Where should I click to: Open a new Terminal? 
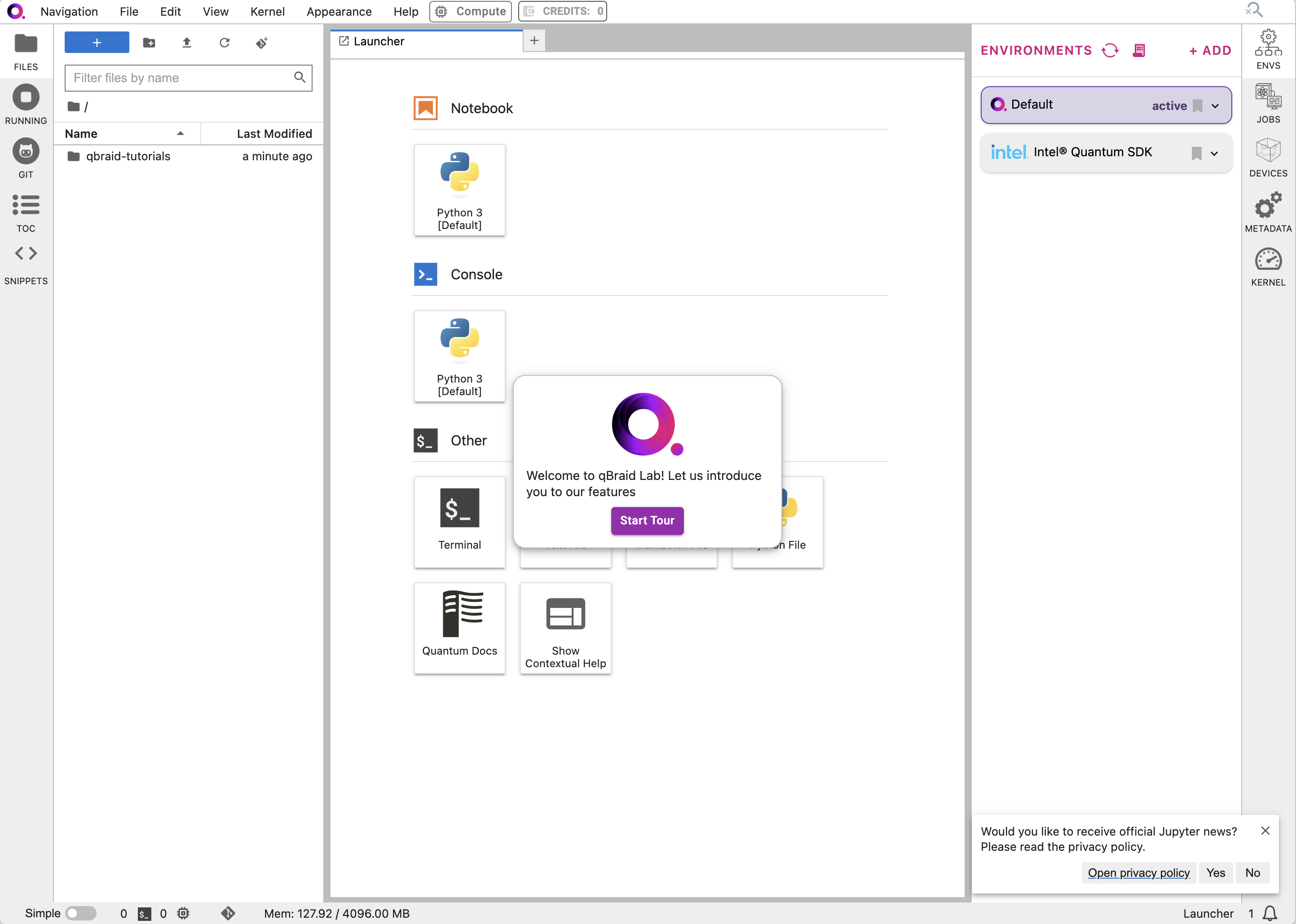coord(460,522)
